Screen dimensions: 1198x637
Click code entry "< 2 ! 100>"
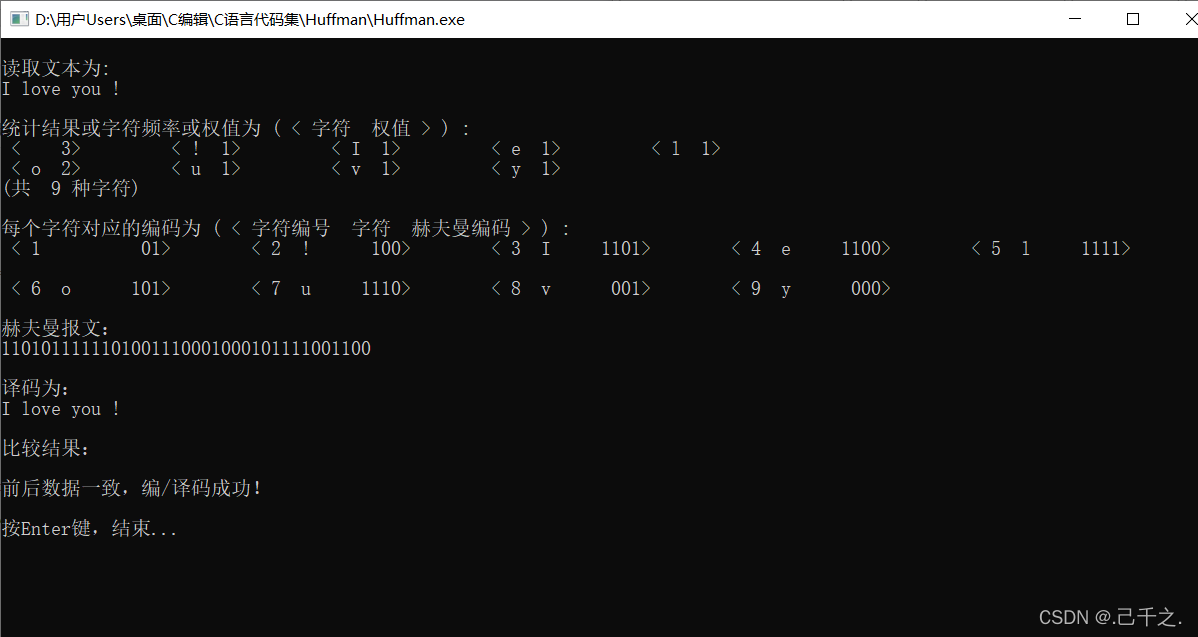(331, 248)
